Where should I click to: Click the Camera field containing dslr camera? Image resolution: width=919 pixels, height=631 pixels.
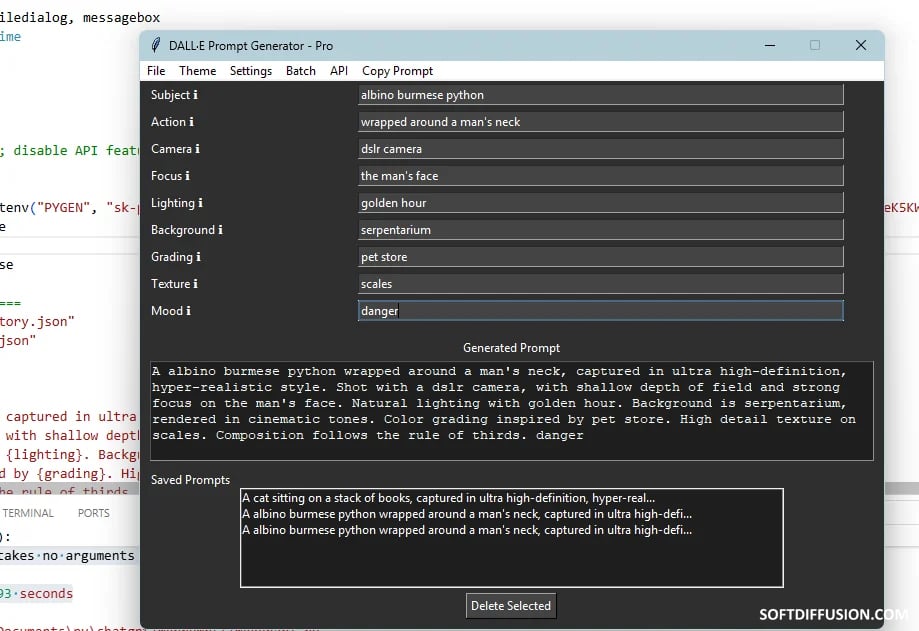(601, 149)
